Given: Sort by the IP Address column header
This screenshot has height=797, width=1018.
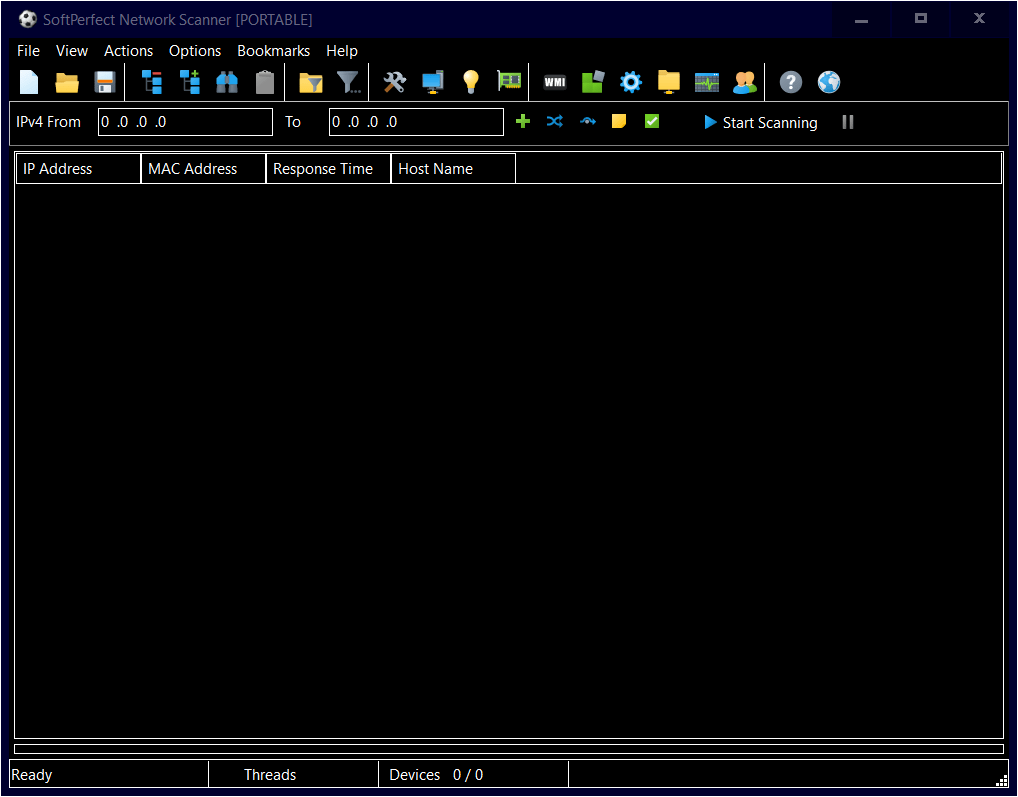Looking at the screenshot, I should point(79,169).
